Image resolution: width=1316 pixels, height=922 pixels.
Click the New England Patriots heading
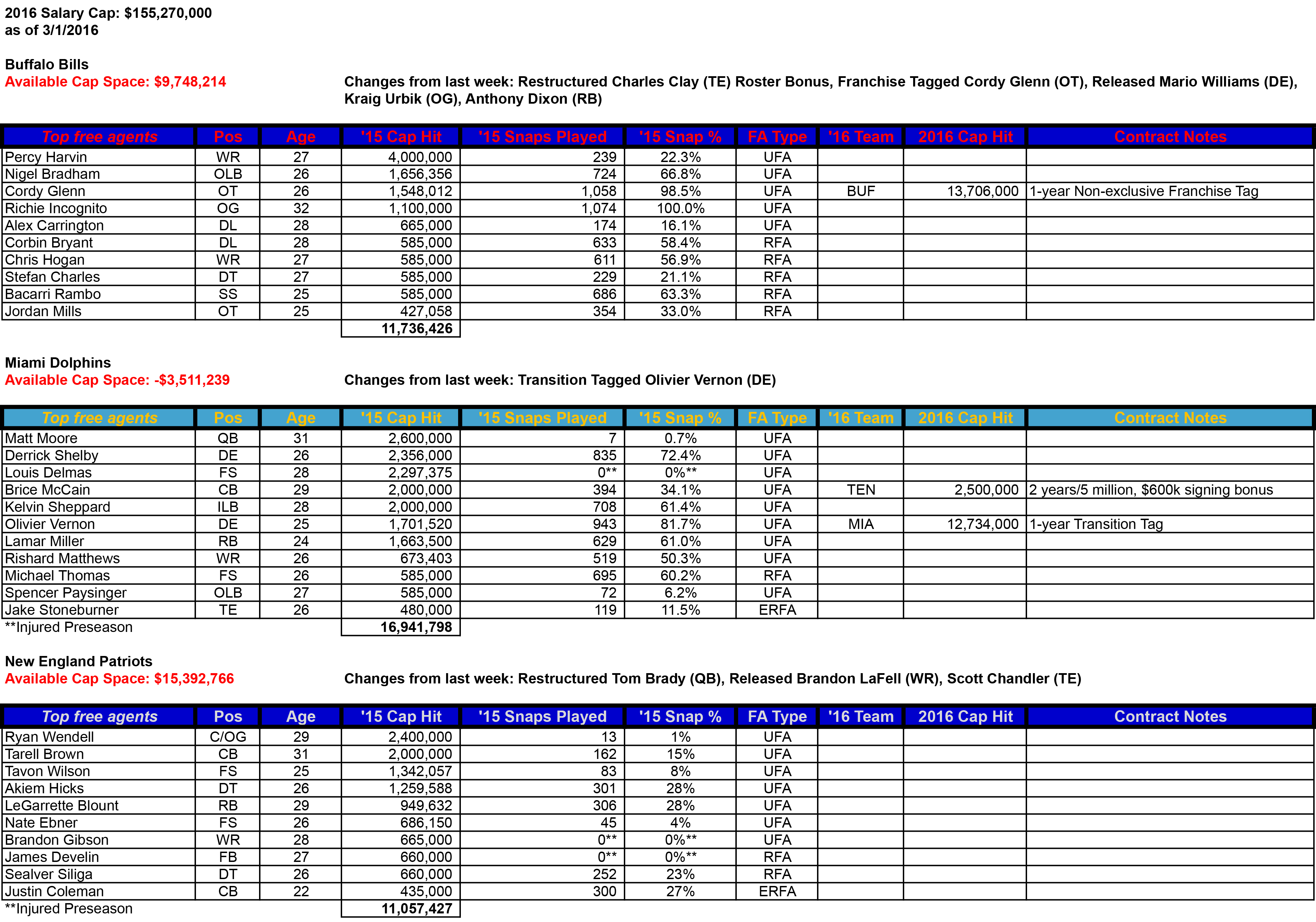[x=79, y=662]
